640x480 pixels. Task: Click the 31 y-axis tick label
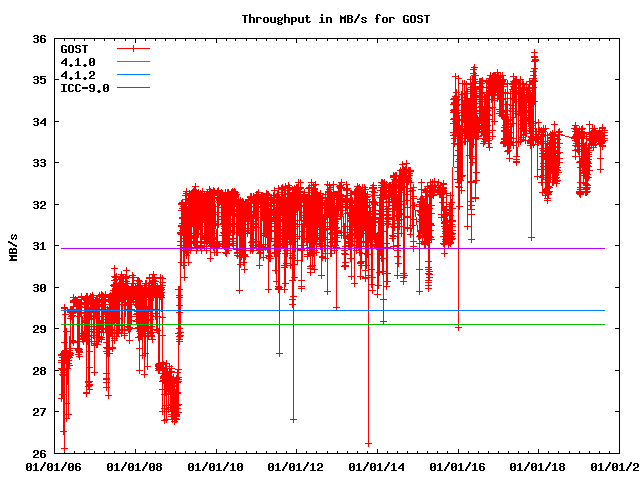[38, 246]
